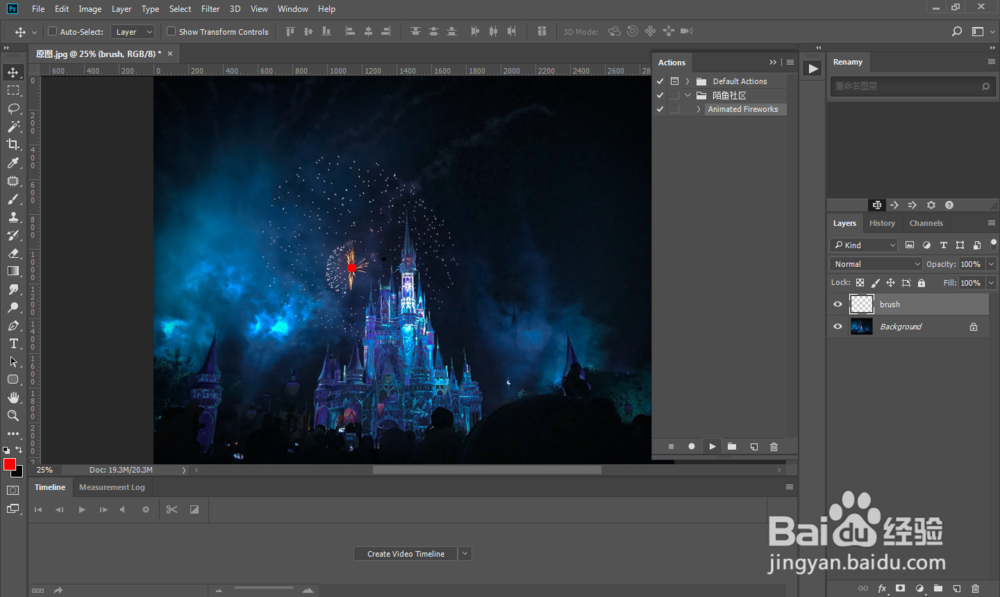Screen dimensions: 1000x597
Task: Delete layer using the trash icon
Action: 975,589
